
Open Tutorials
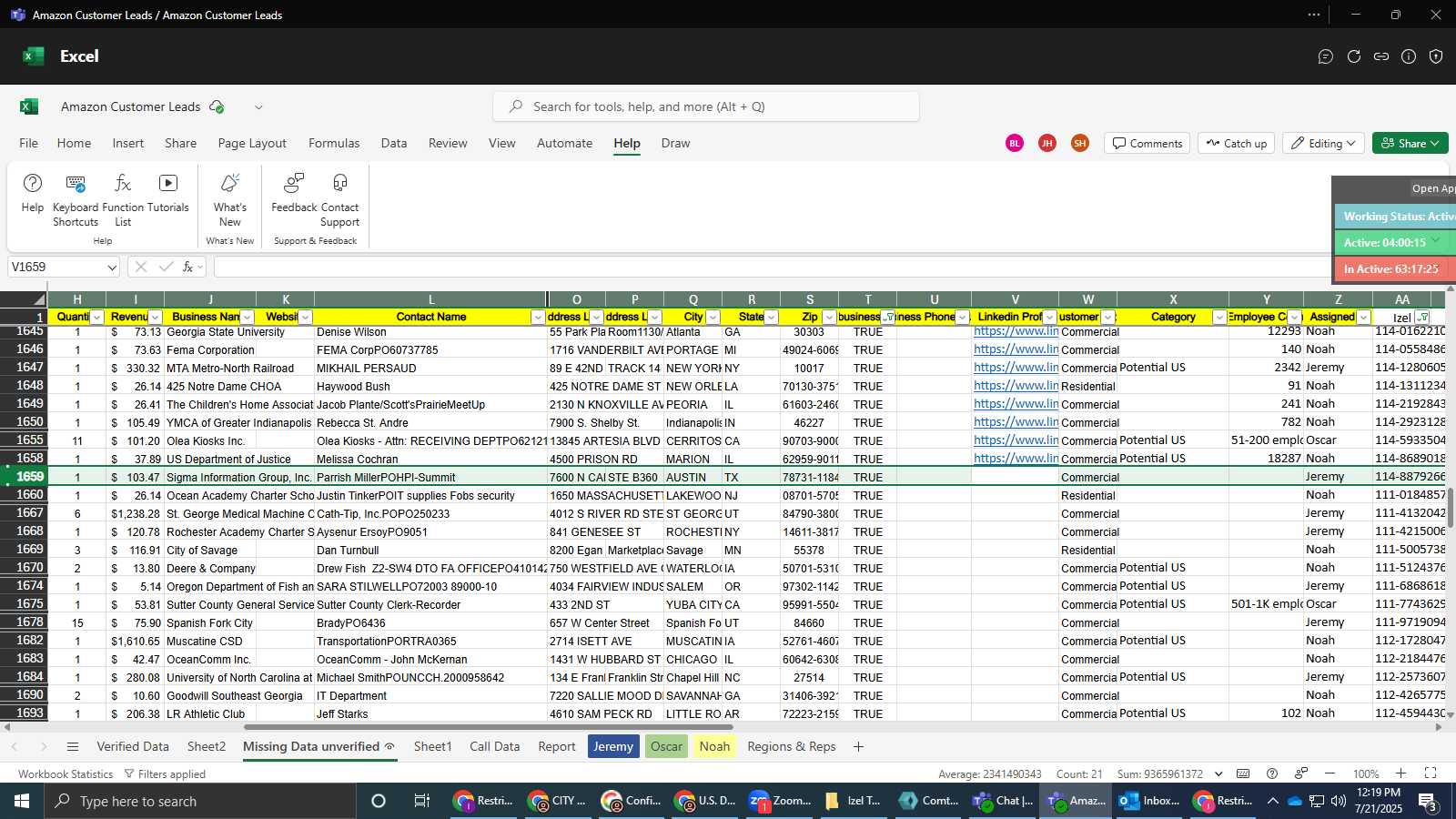pos(168,193)
